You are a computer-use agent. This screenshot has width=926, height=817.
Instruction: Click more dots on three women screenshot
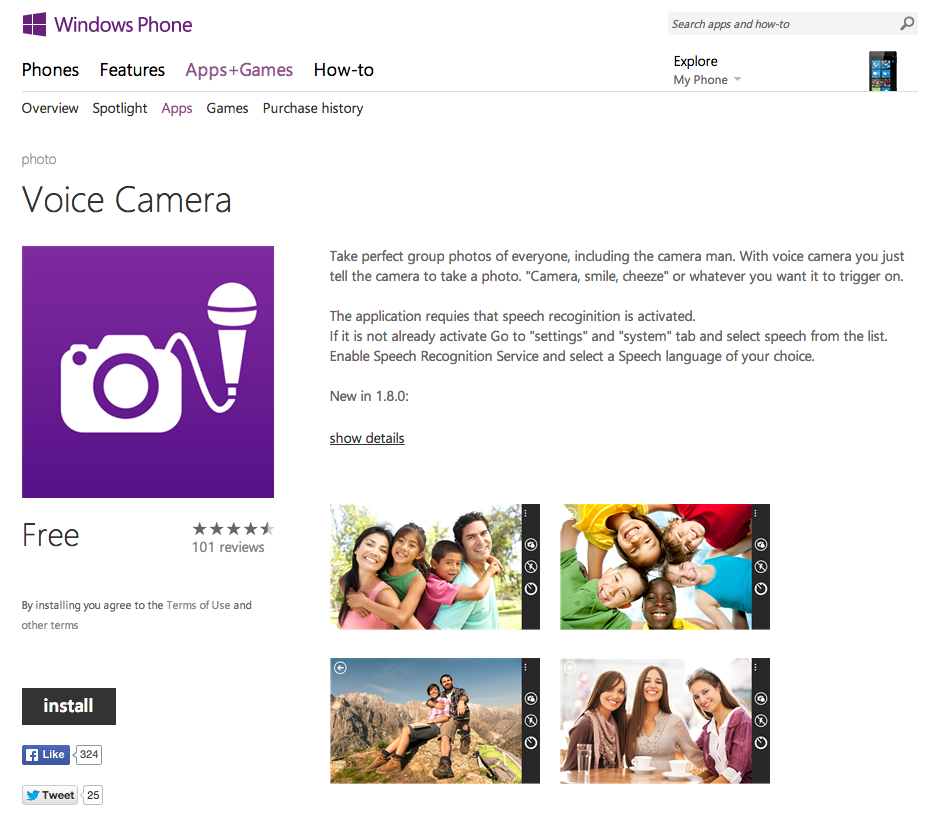(755, 667)
